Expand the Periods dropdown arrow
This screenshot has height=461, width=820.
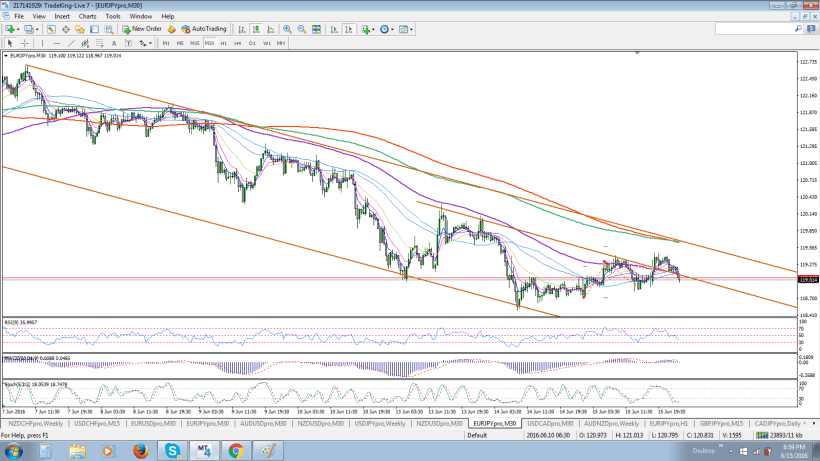[x=392, y=30]
